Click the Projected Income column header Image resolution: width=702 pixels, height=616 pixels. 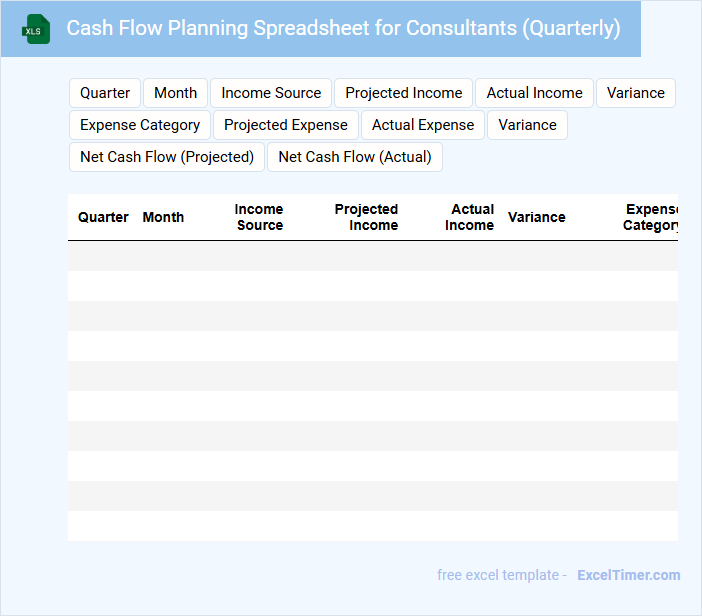click(366, 217)
